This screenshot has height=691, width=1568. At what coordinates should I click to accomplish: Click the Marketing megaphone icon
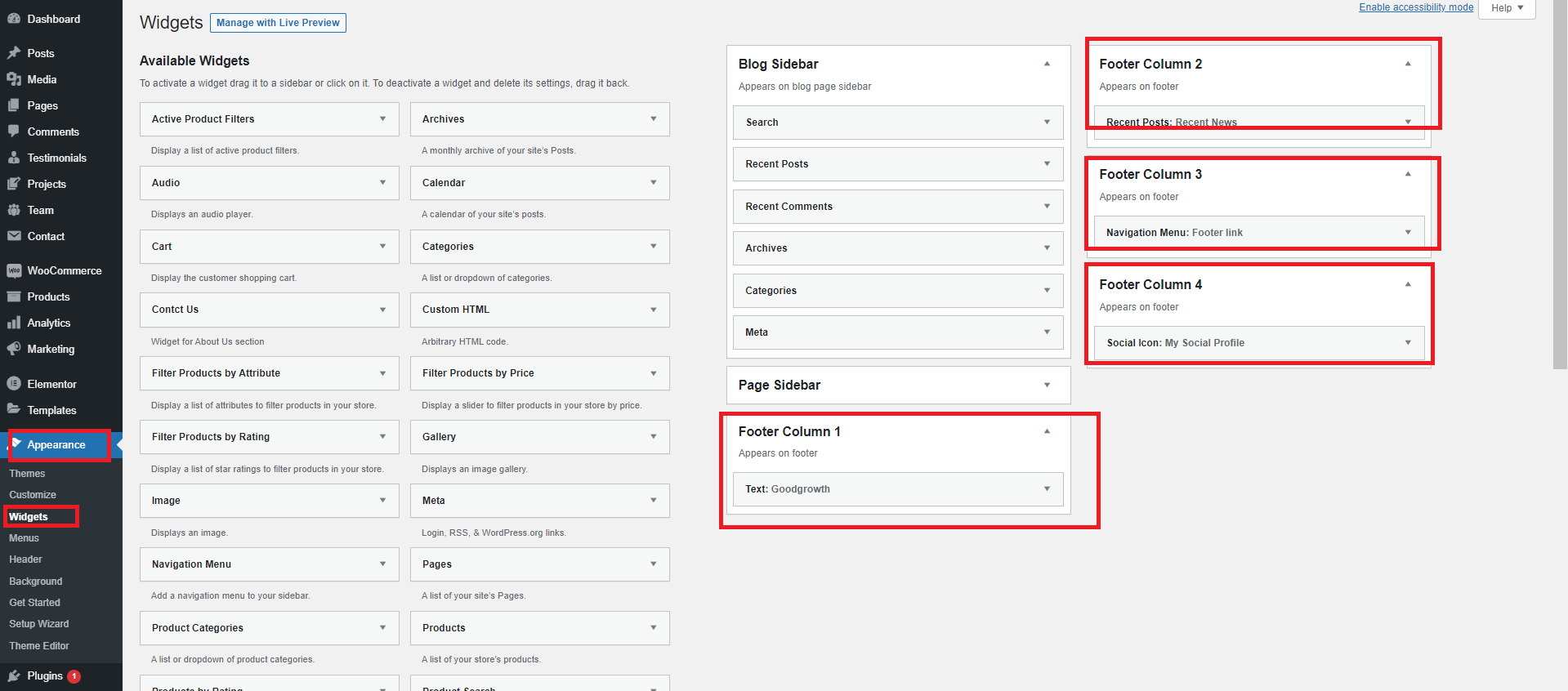[14, 349]
